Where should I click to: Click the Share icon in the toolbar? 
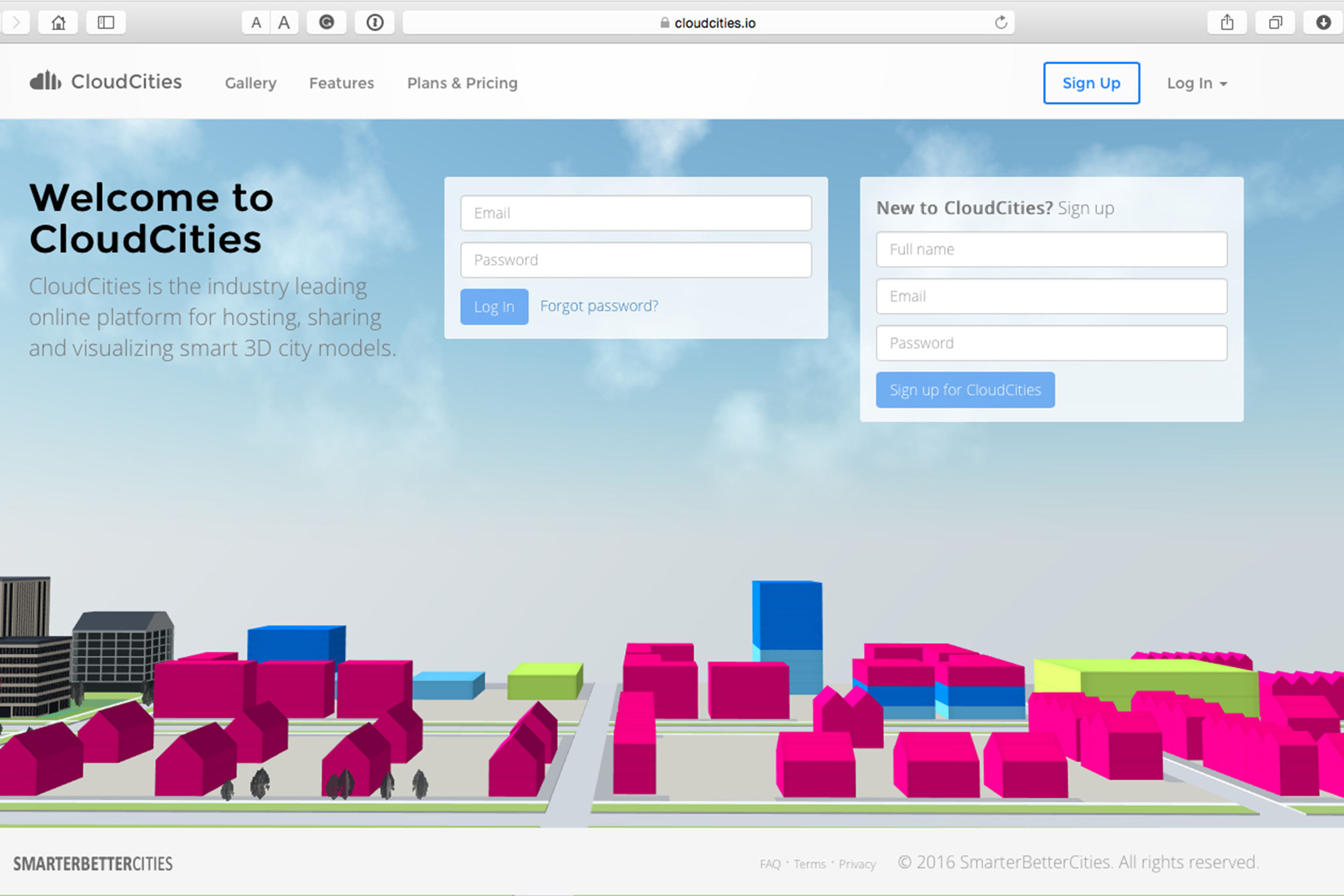point(1227,22)
